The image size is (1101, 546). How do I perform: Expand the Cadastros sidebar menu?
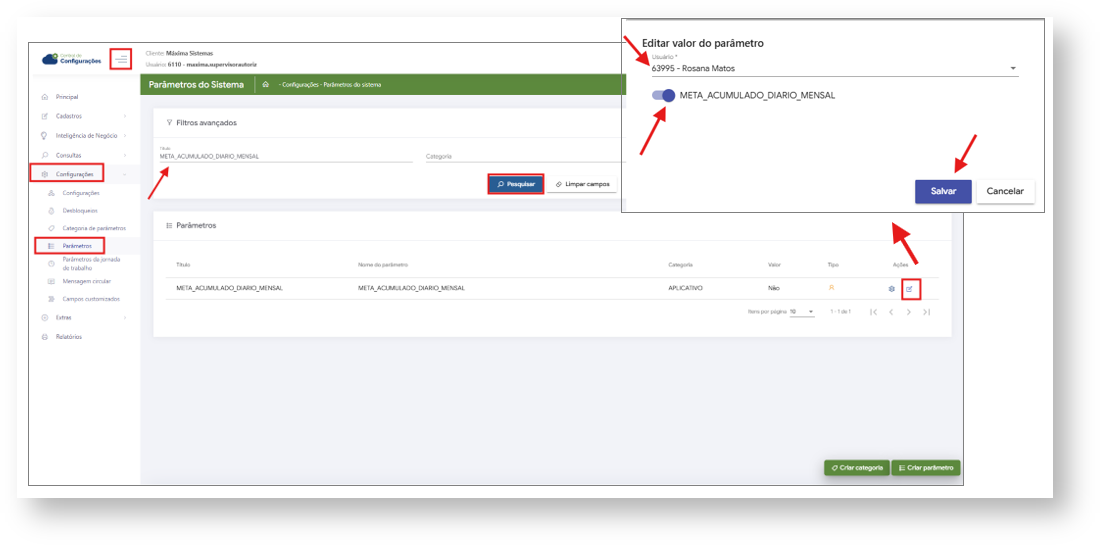point(84,116)
